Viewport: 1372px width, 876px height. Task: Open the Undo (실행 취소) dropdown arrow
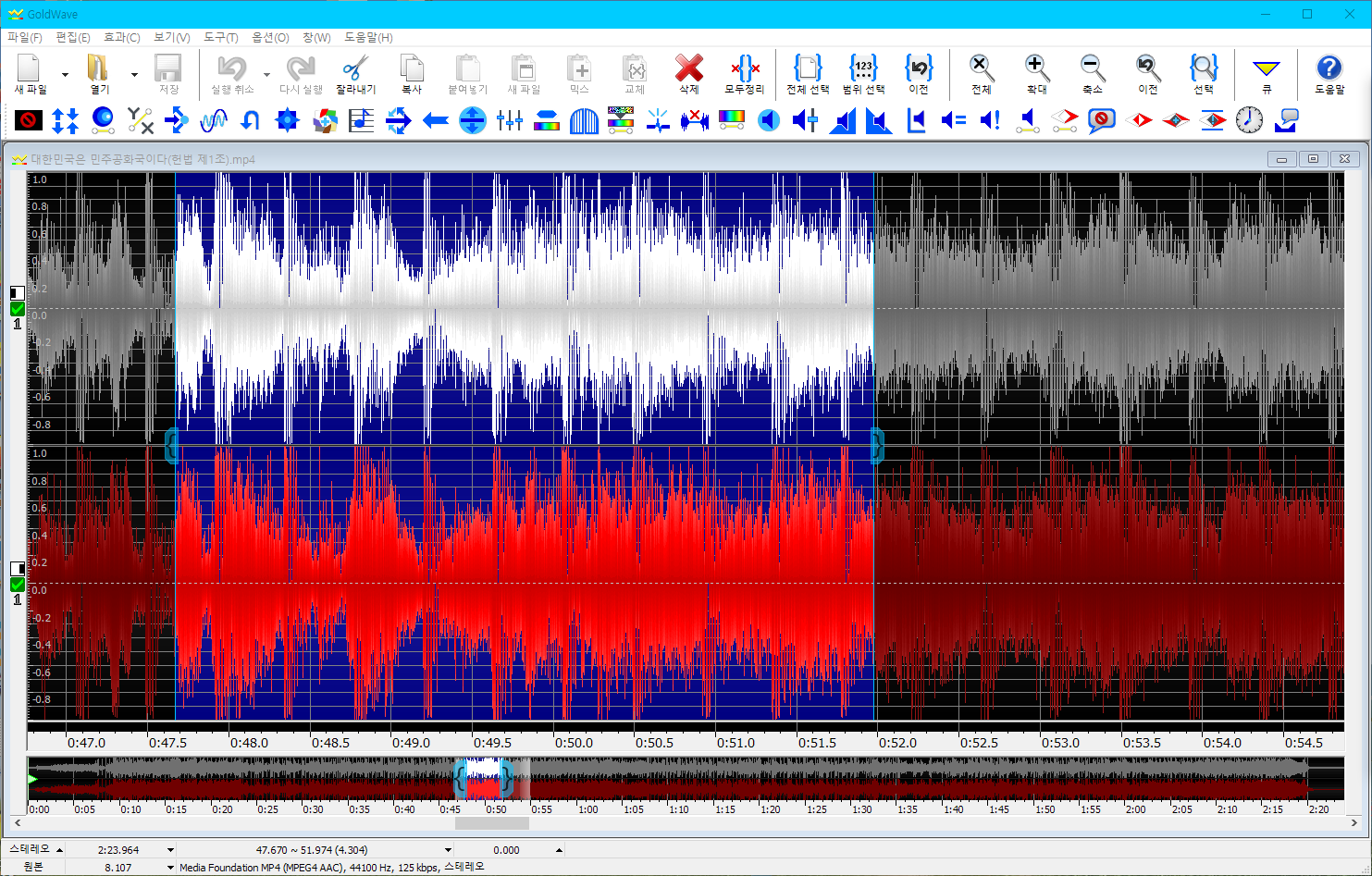[266, 75]
